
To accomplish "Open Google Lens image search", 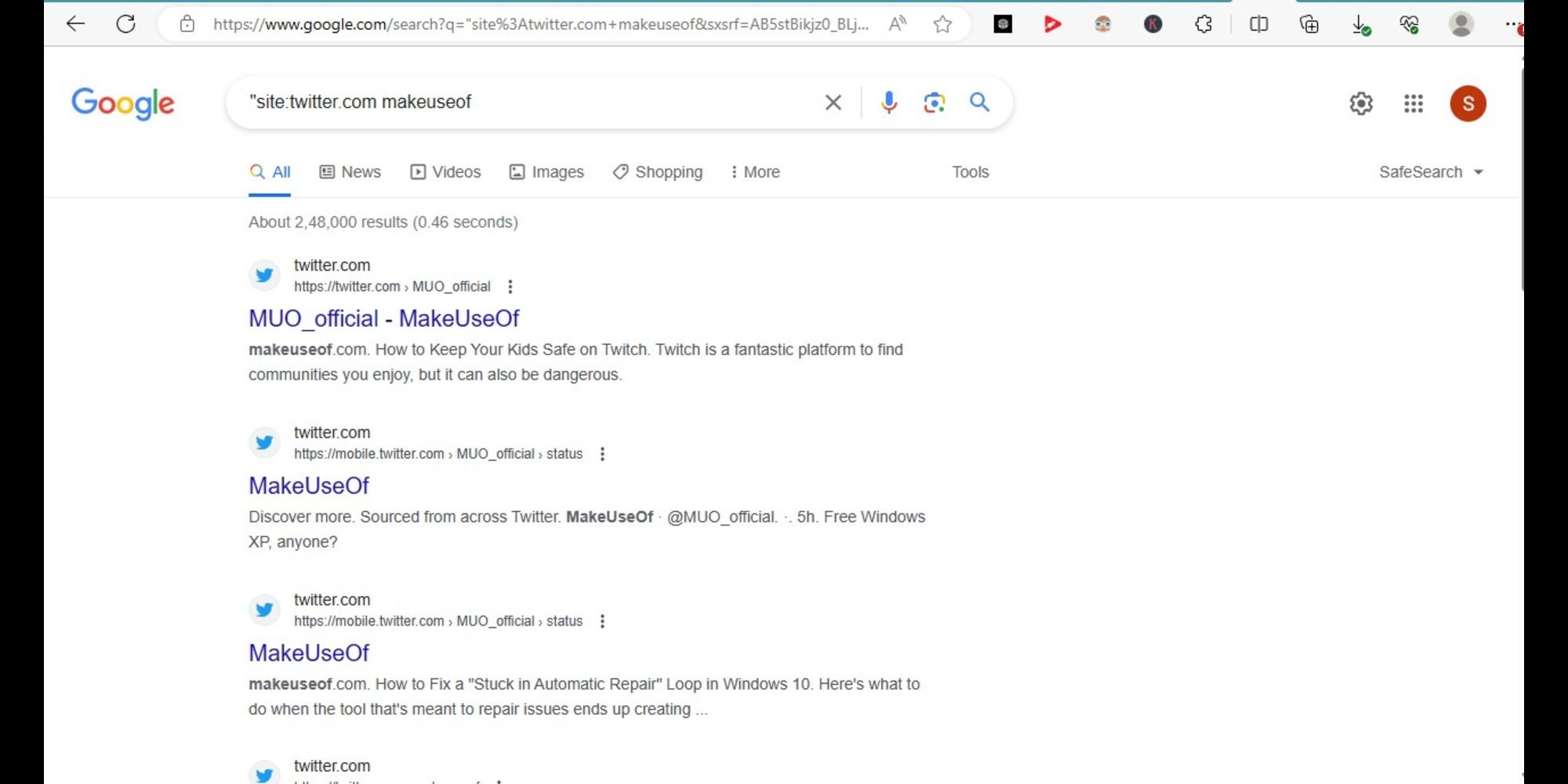I will click(933, 102).
